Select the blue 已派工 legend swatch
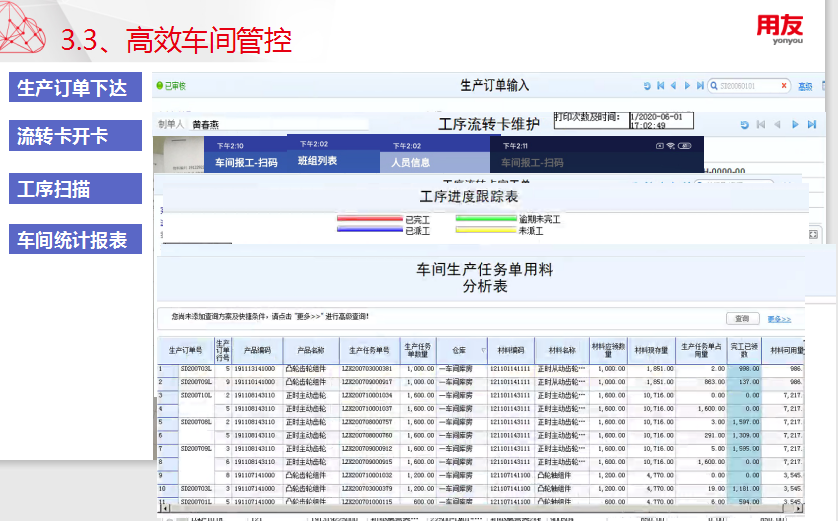This screenshot has height=521, width=838. (369, 230)
